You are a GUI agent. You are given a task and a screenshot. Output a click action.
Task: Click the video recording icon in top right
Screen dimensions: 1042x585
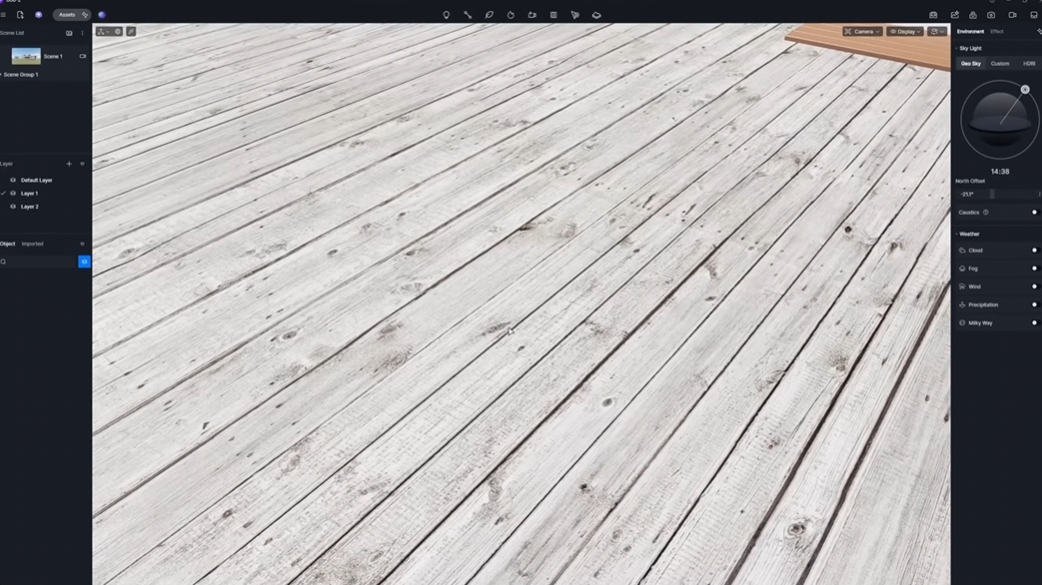click(x=1012, y=14)
